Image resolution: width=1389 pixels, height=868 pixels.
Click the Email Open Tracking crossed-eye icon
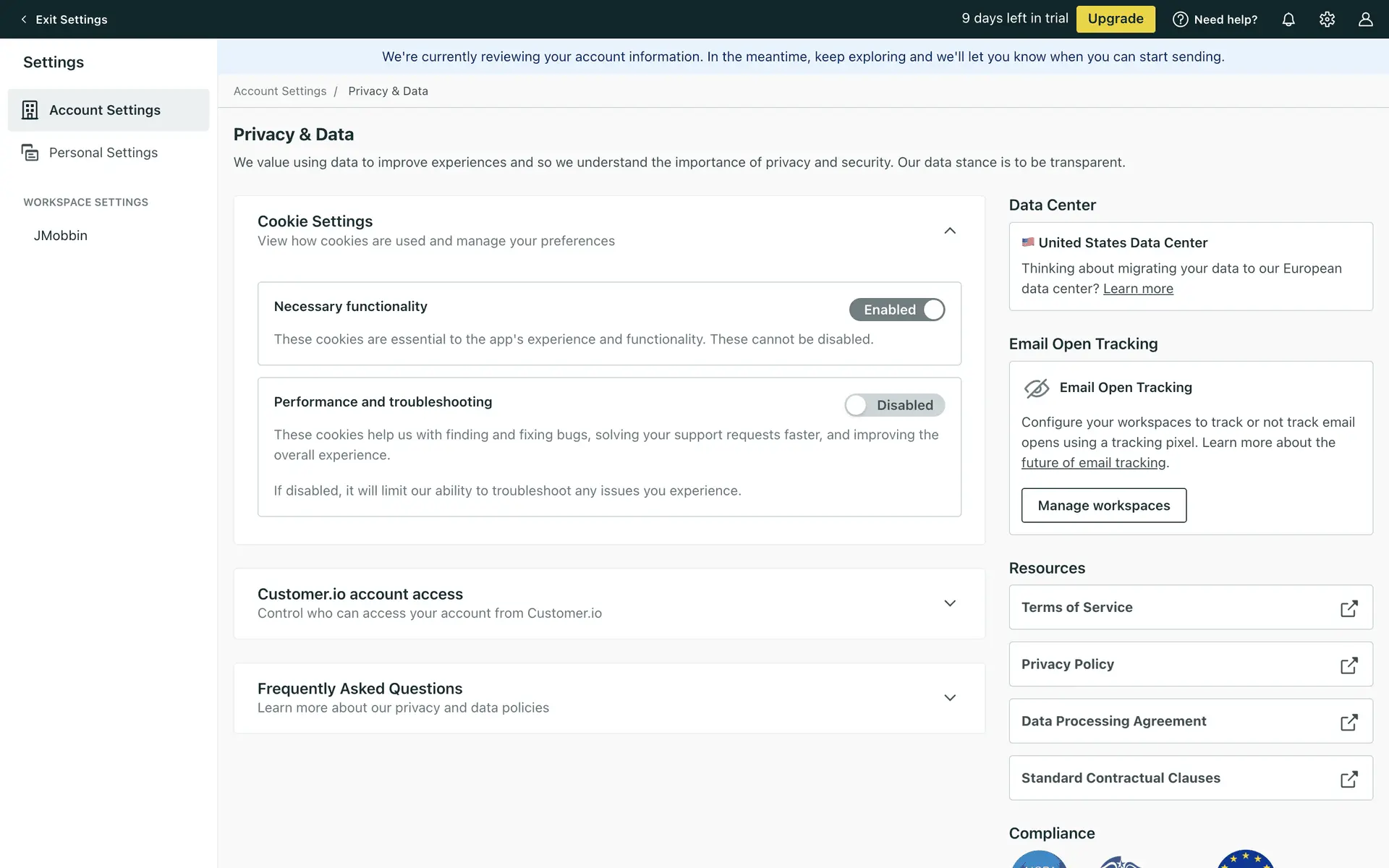click(1037, 388)
